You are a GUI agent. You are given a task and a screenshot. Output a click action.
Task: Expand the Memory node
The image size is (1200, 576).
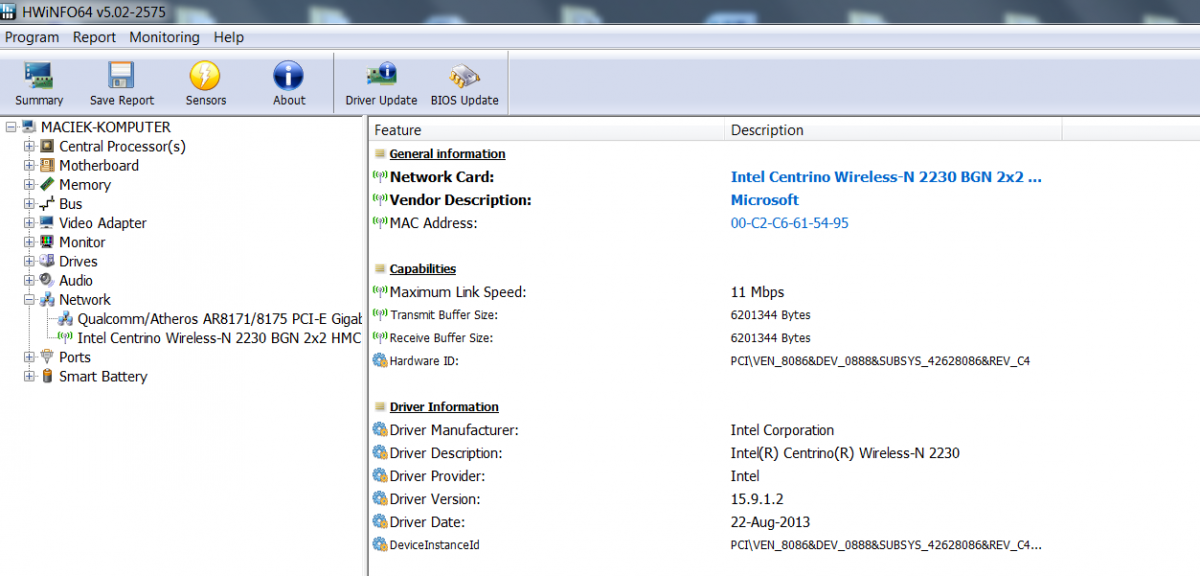click(x=29, y=184)
